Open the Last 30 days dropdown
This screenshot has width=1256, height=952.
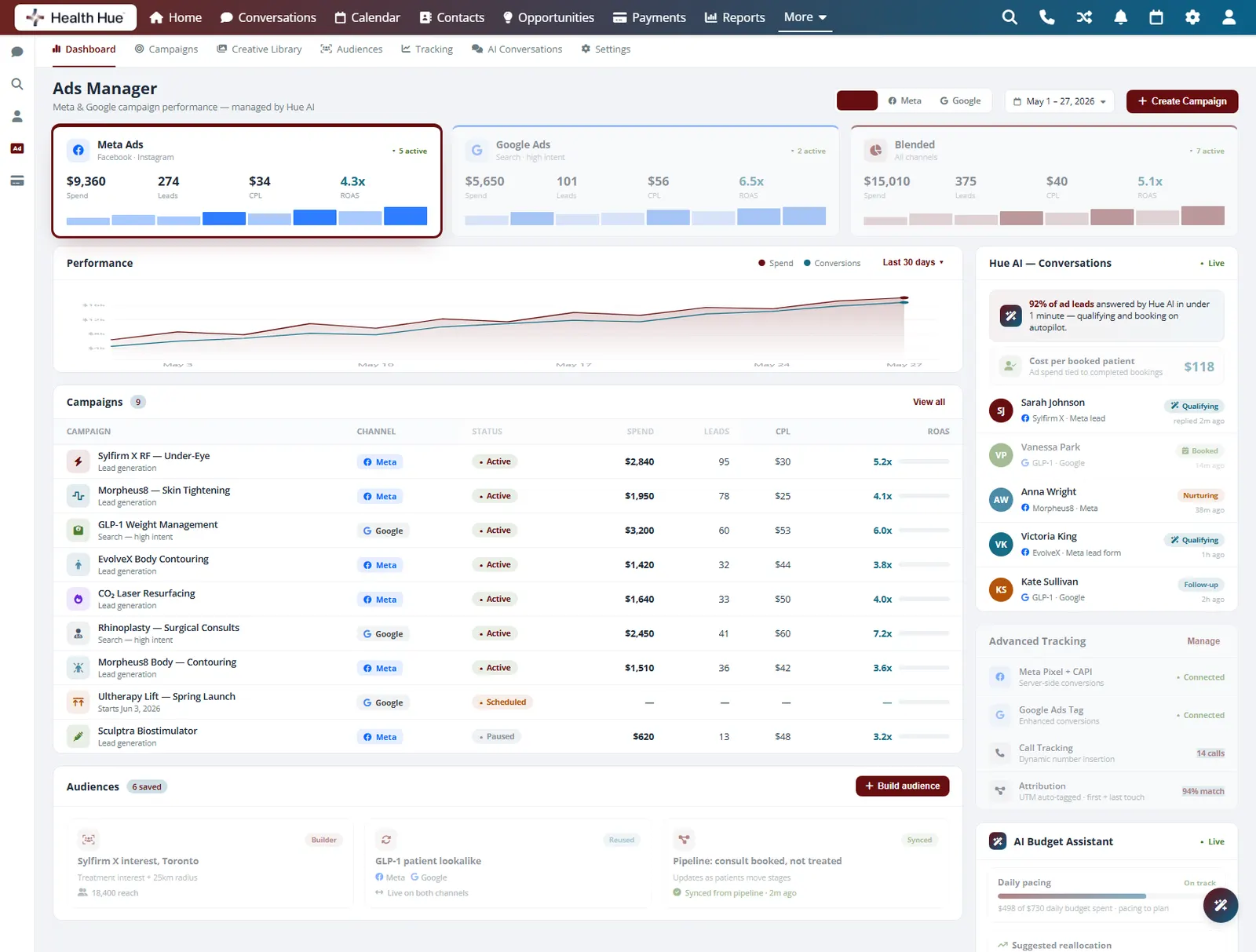(x=913, y=262)
